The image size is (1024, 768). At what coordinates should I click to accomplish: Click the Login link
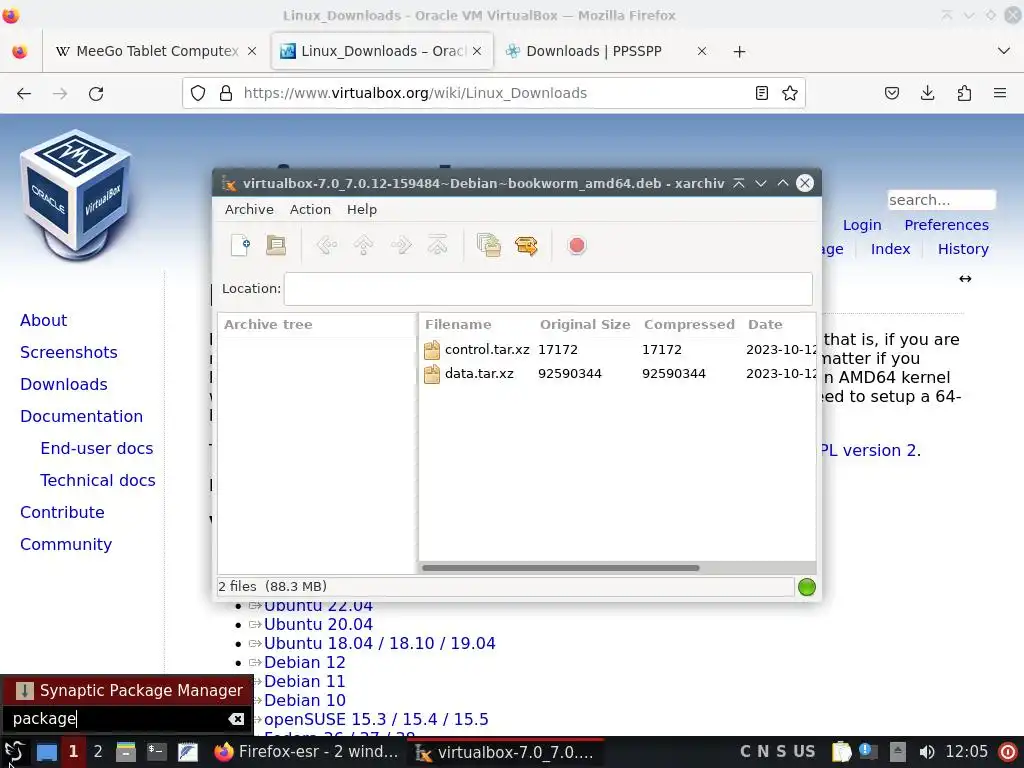click(862, 225)
